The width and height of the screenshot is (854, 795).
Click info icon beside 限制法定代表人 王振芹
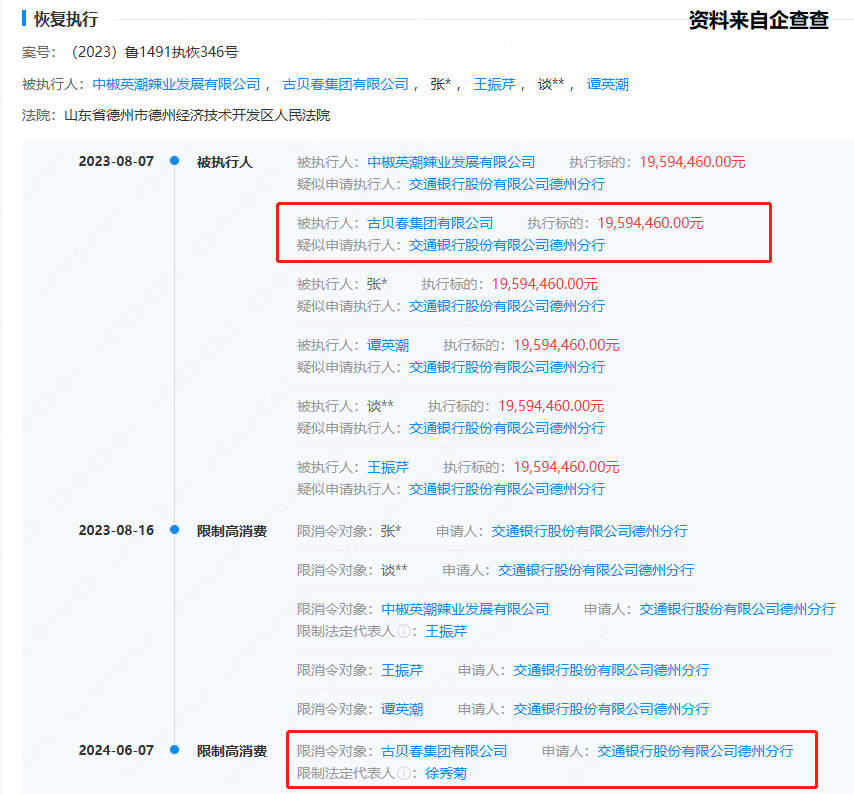pyautogui.click(x=404, y=632)
